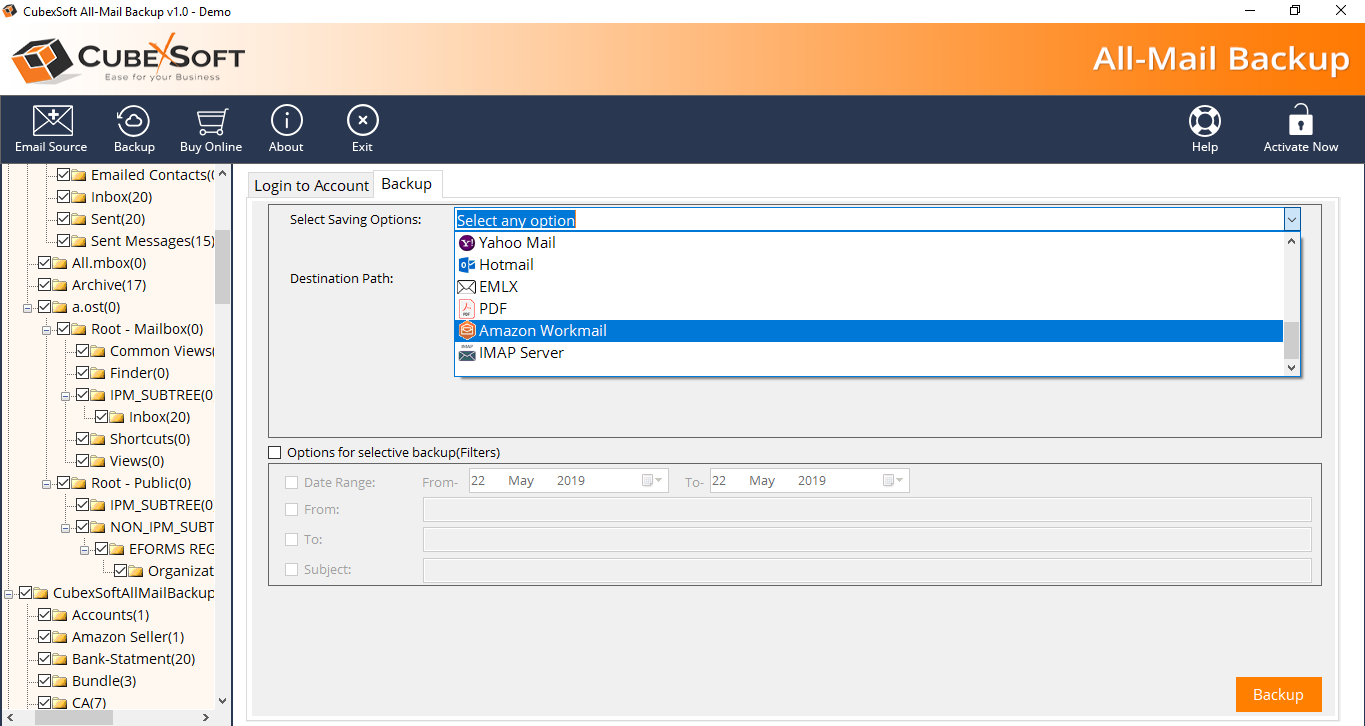Click the To date calendar icon
1365x726 pixels.
889,481
